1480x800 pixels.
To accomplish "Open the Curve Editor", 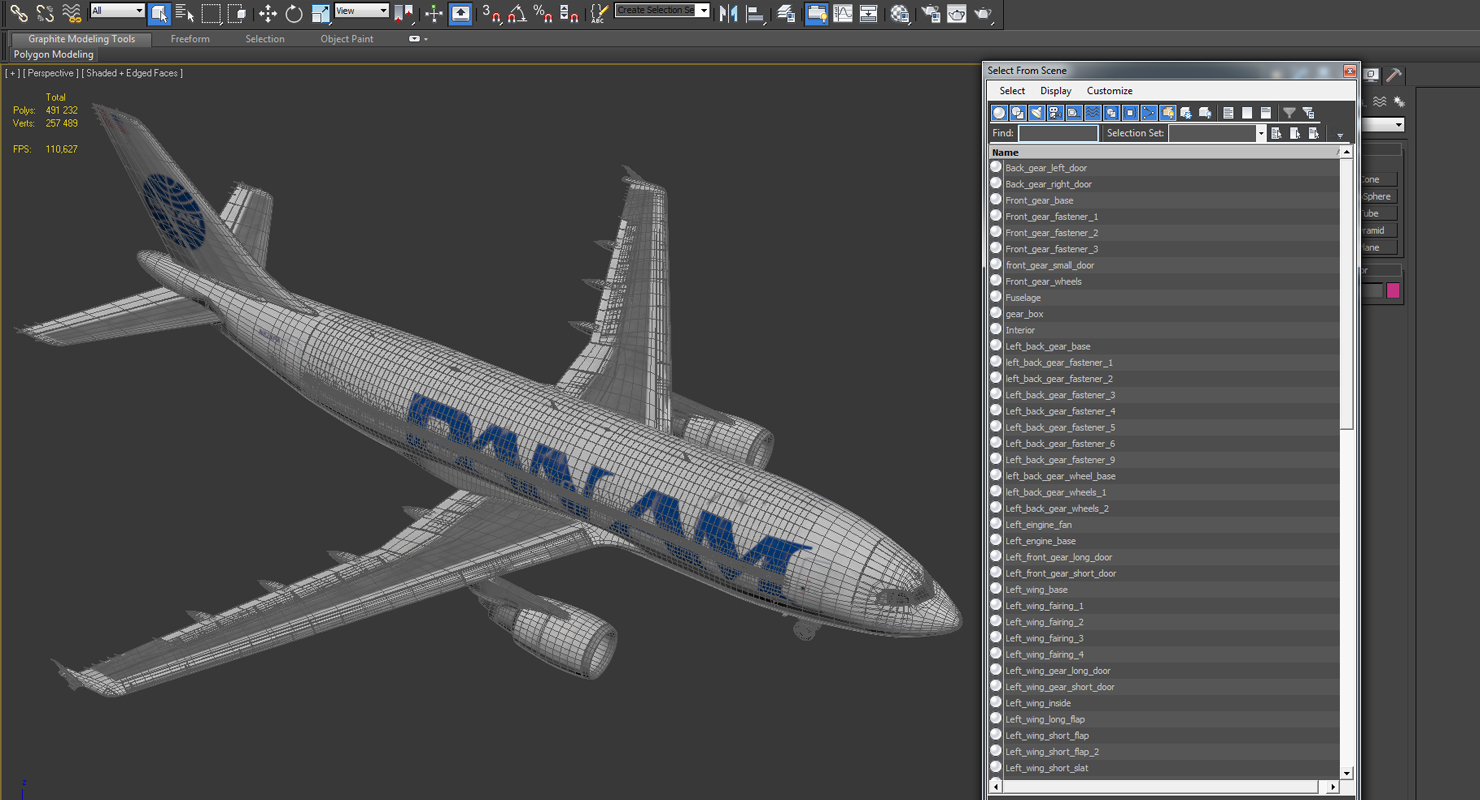I will click(843, 13).
